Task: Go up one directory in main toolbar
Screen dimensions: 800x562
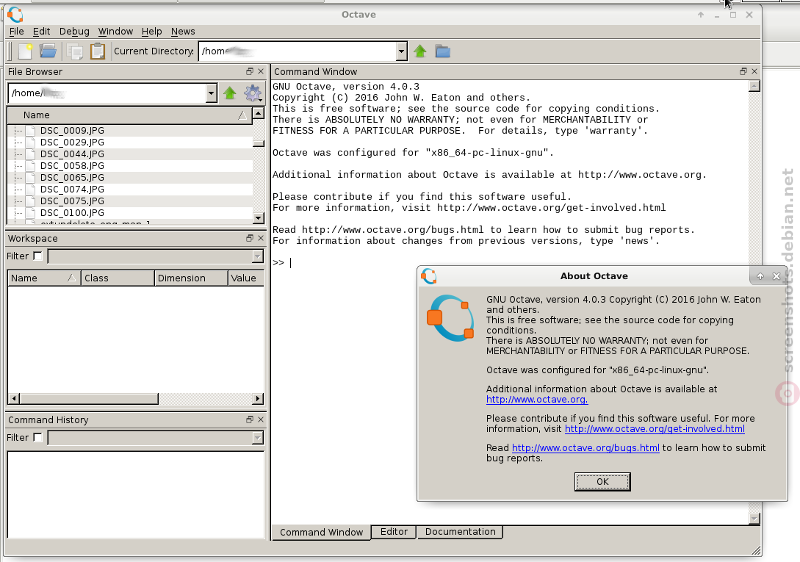Action: coord(420,51)
